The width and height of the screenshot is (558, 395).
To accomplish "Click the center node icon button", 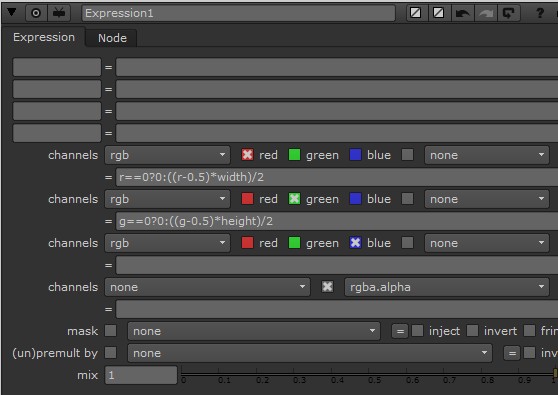I will point(36,13).
